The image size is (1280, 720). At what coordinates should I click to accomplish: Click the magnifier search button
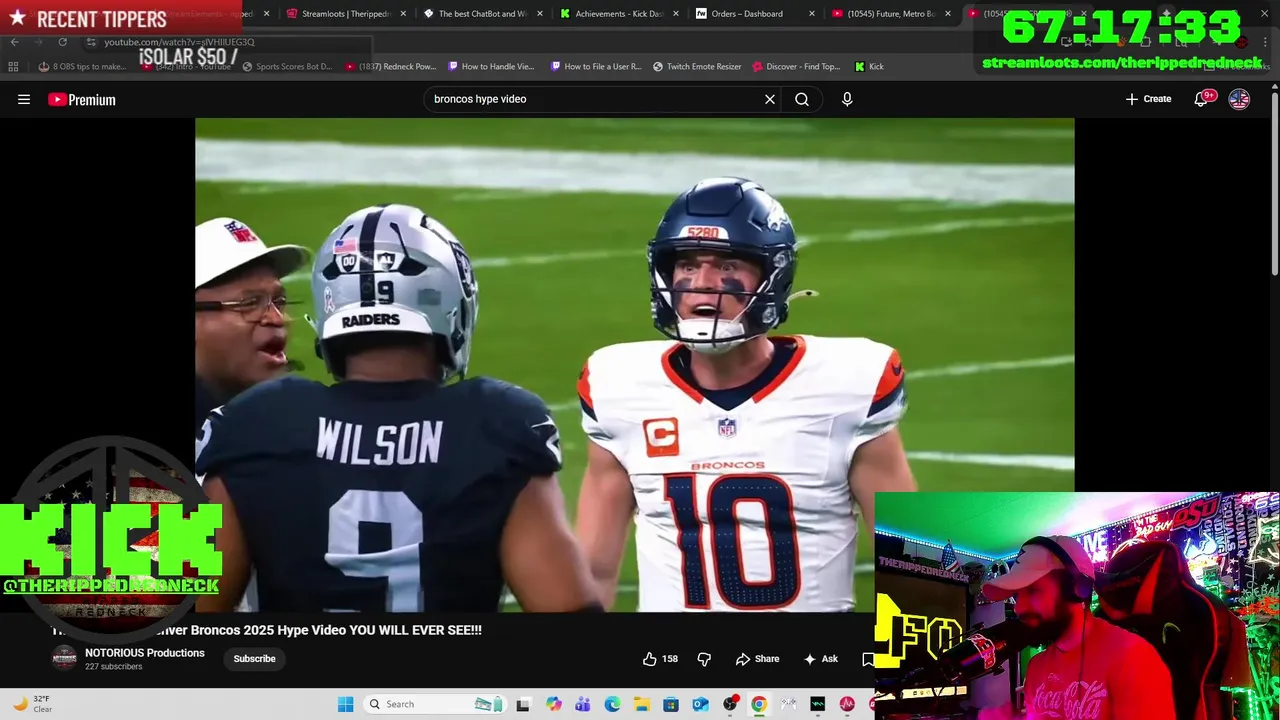coord(802,99)
